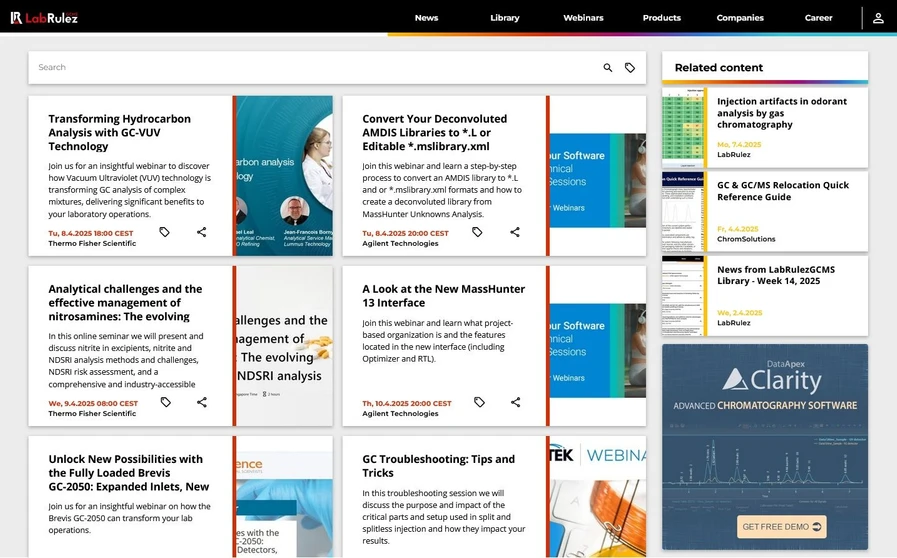Screen dimensions: 897x558
Task: Open 'A Look at the New MassHunter 13 Interface'
Action: (443, 295)
